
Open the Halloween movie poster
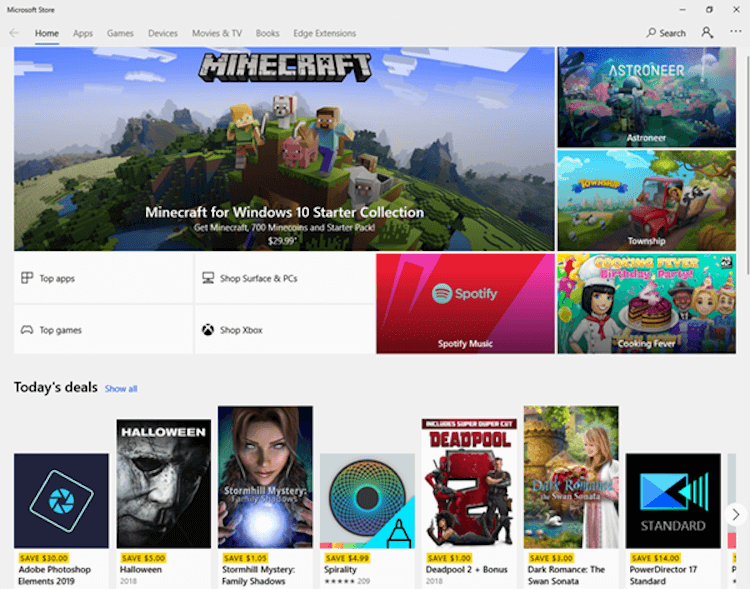tap(164, 484)
